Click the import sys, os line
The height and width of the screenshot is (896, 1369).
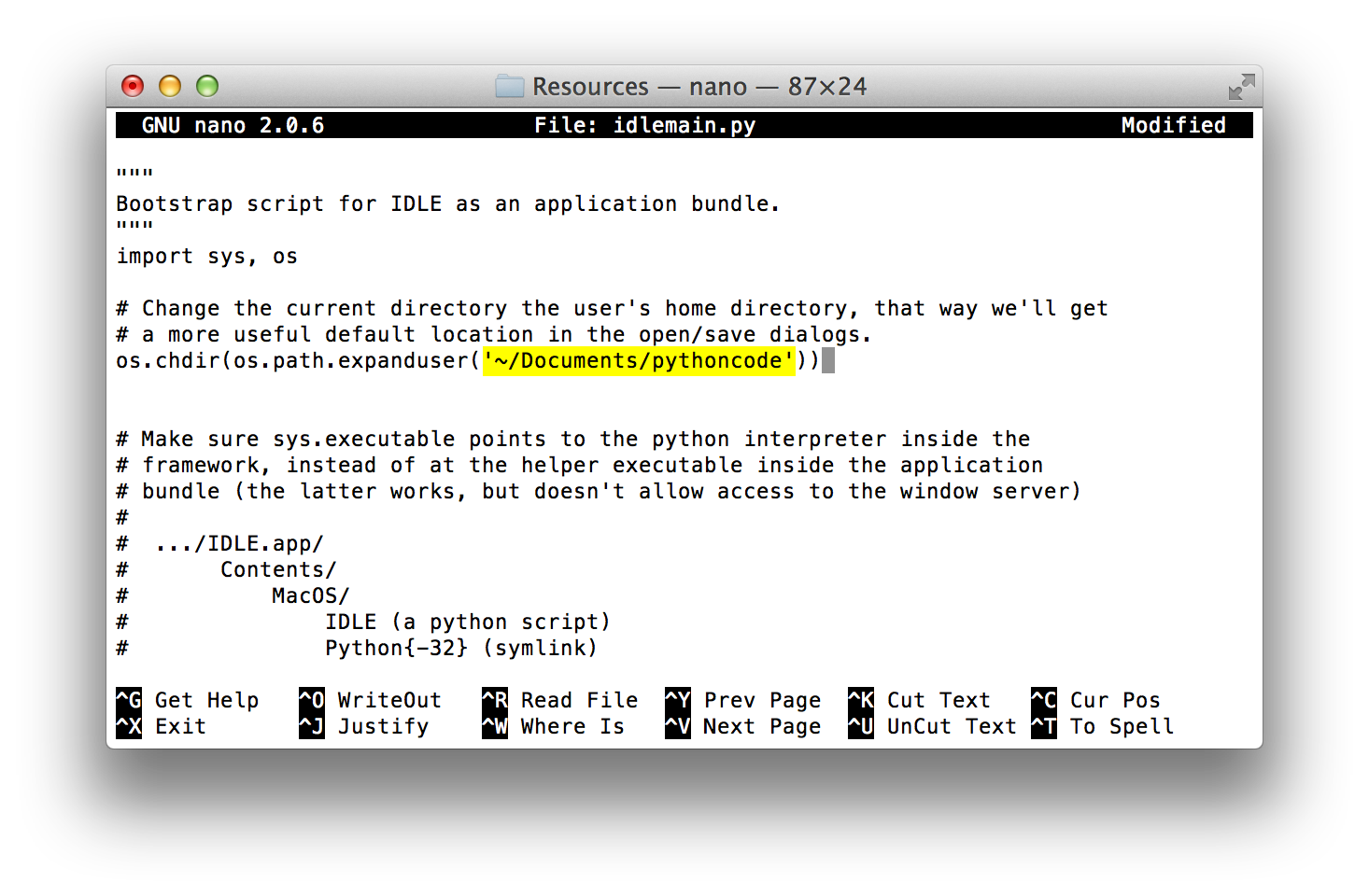tap(205, 256)
